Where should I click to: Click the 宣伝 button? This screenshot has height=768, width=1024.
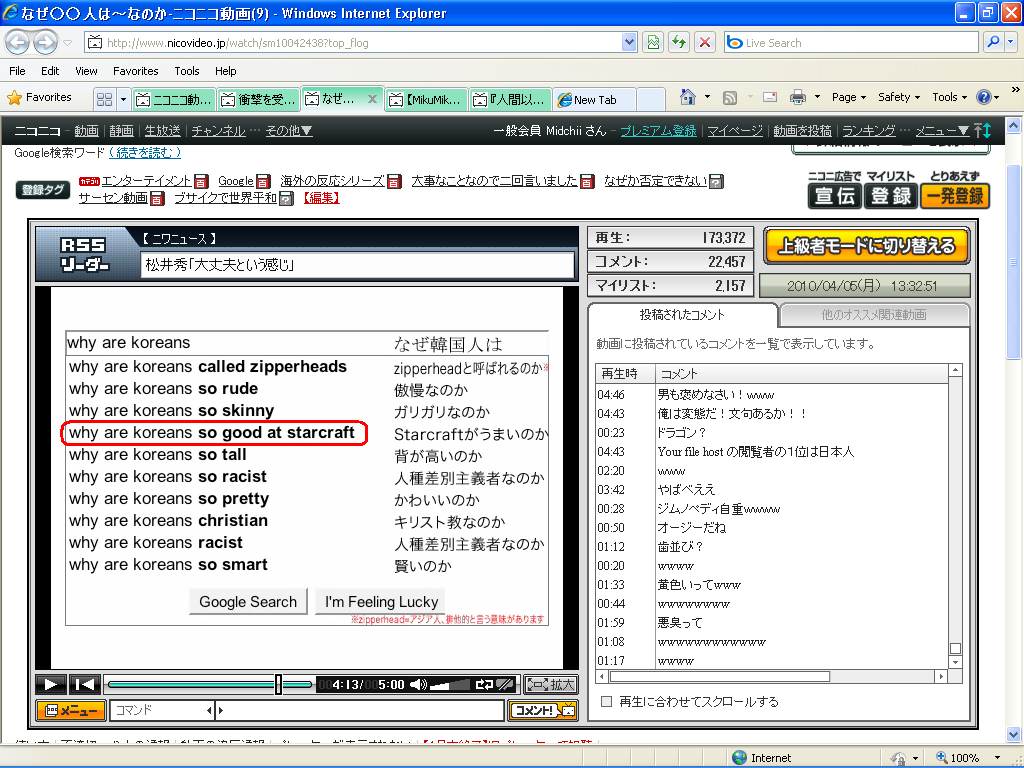pos(835,196)
